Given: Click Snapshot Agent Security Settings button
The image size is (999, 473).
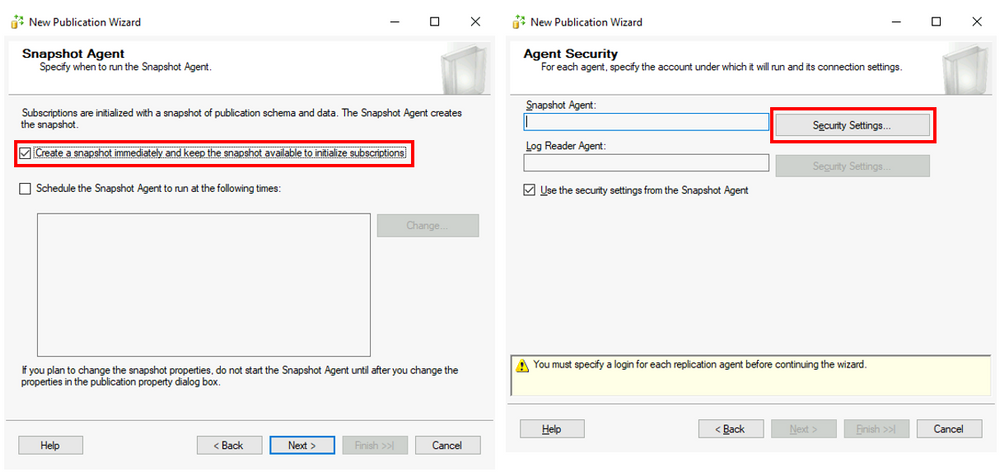Looking at the screenshot, I should pyautogui.click(x=851, y=125).
